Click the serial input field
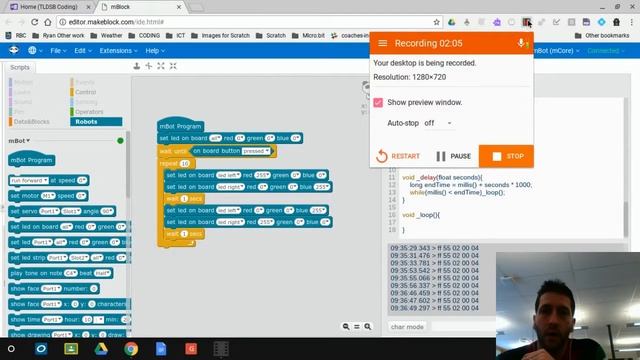This screenshot has width=640, height=360. pyautogui.click(x=463, y=326)
